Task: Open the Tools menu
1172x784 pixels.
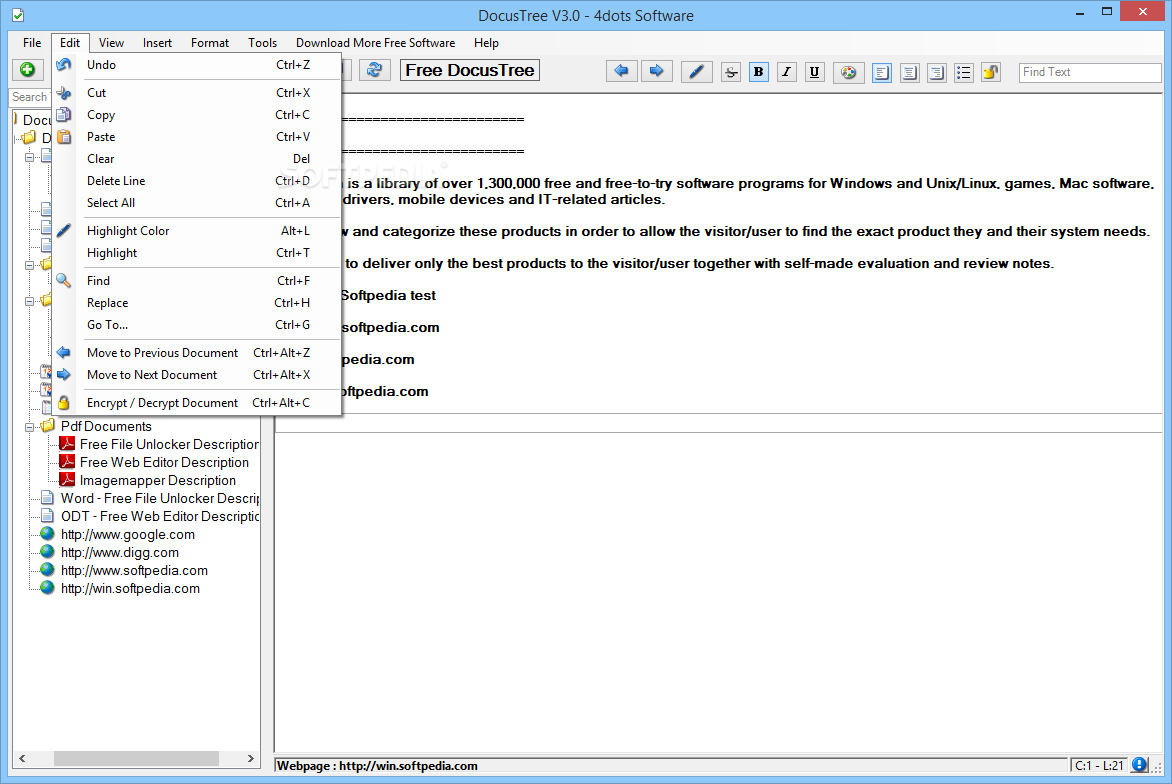Action: [262, 43]
